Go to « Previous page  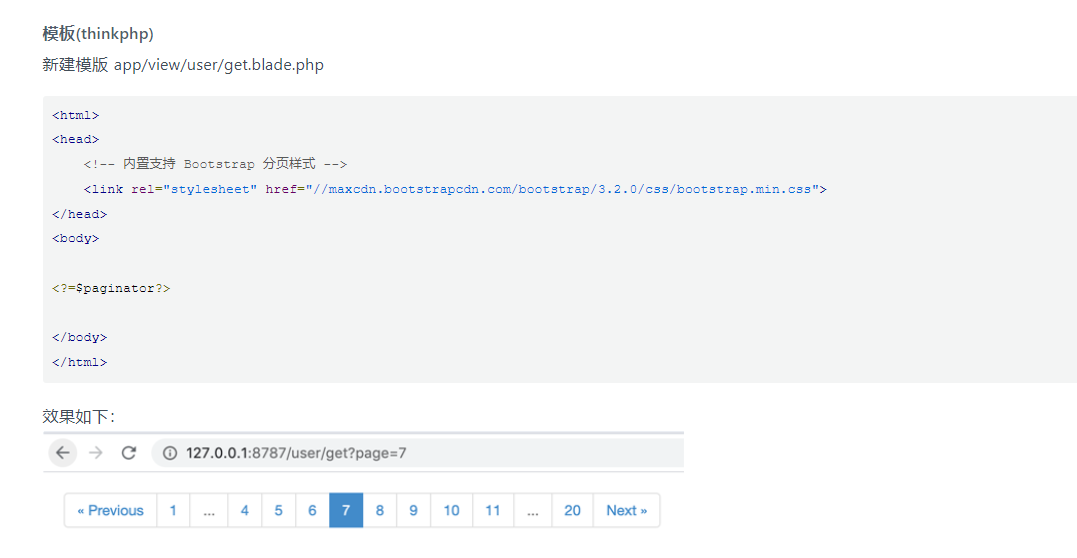point(111,511)
